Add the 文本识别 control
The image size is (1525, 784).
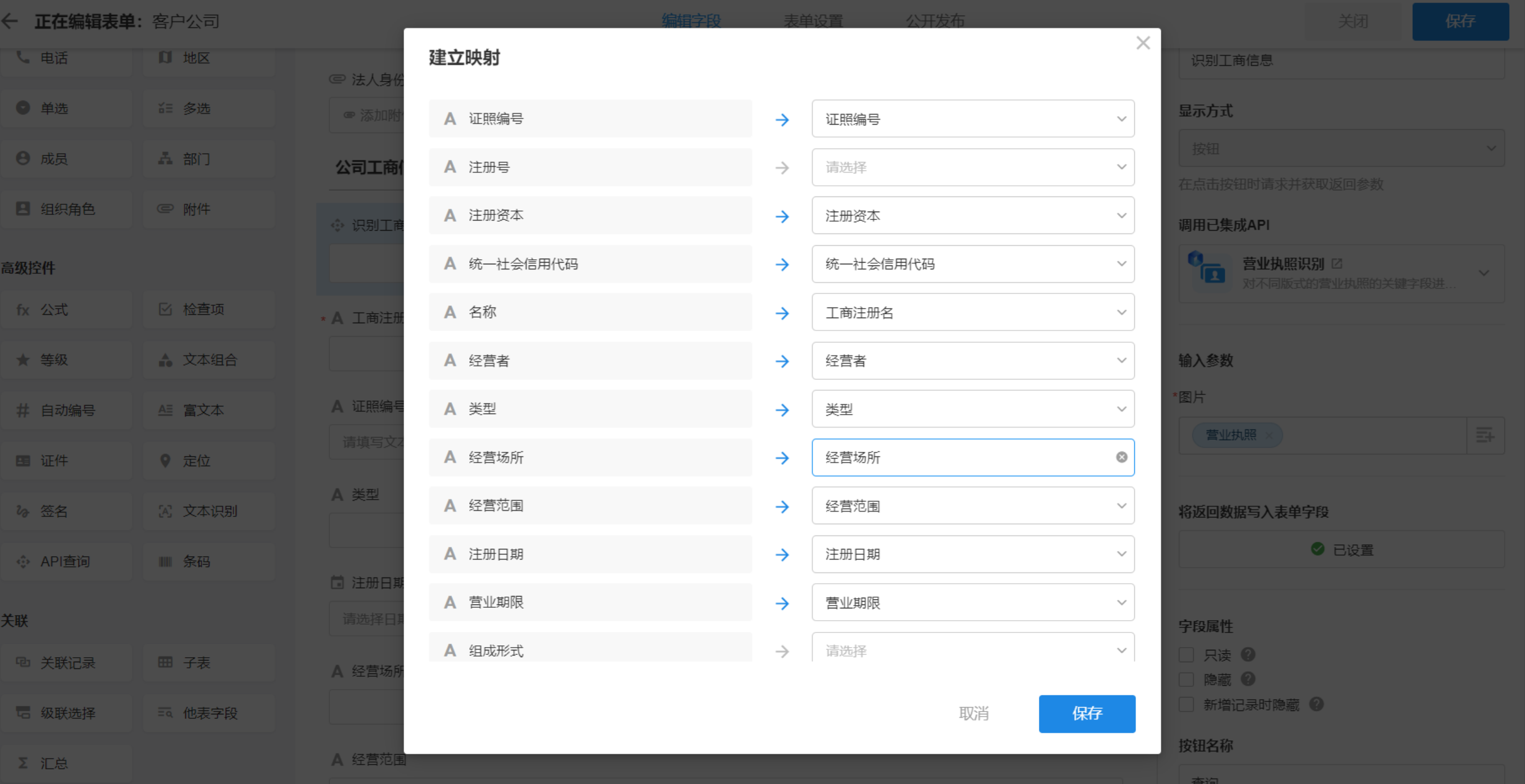209,511
